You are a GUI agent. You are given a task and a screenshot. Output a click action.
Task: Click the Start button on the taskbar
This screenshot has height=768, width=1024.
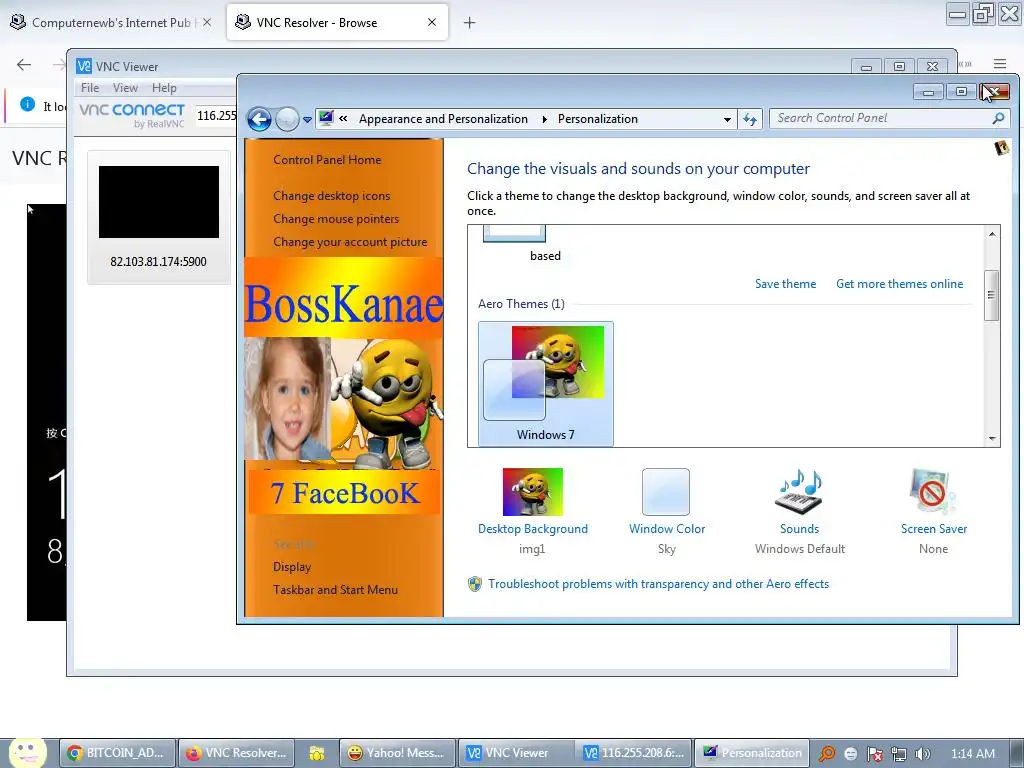pos(27,753)
